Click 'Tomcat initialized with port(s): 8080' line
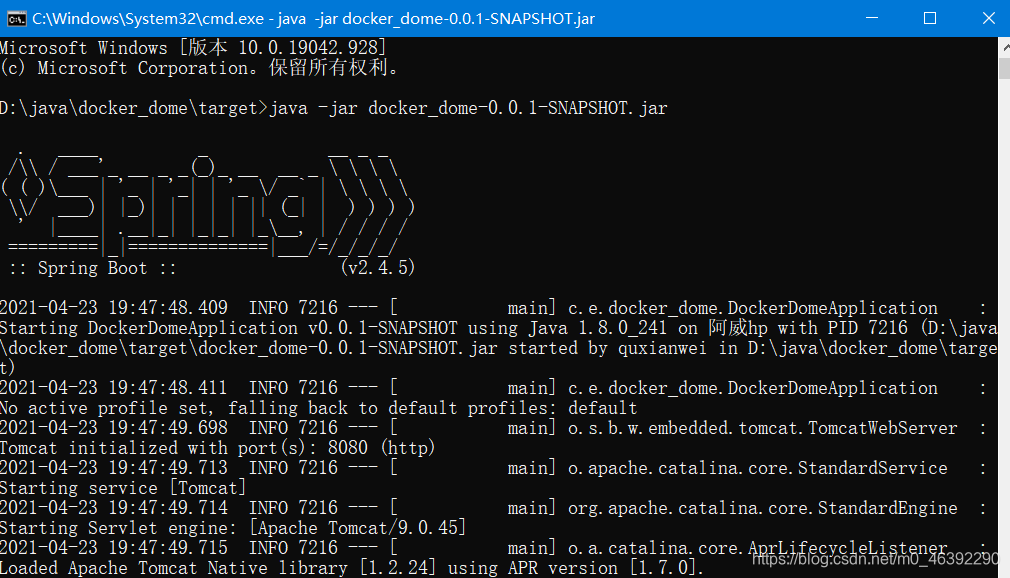The width and height of the screenshot is (1010, 578). (x=218, y=448)
